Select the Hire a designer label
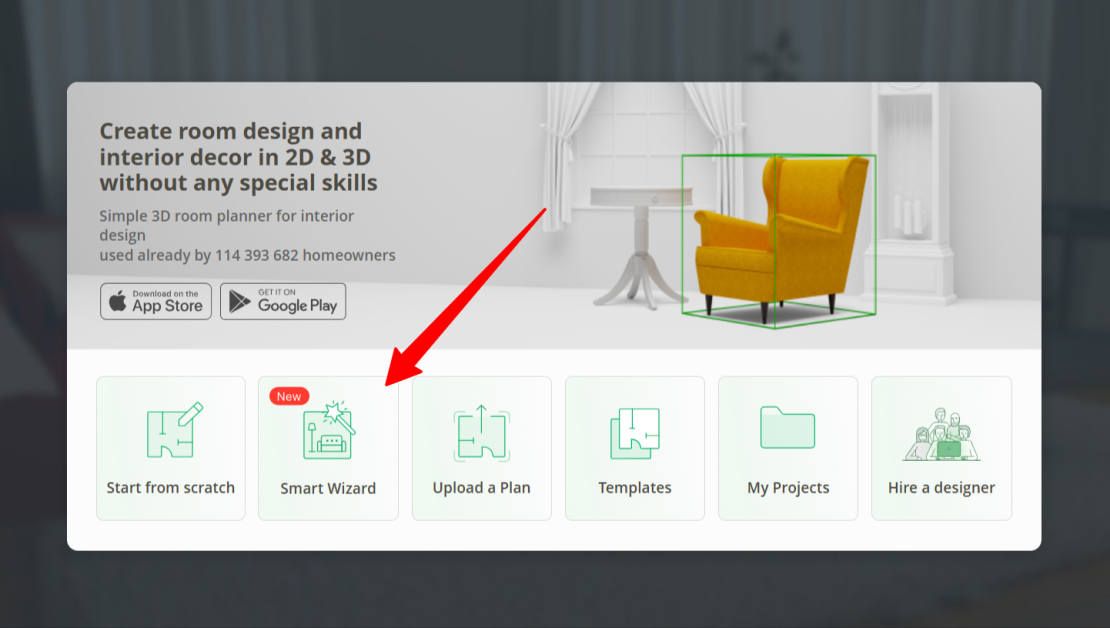This screenshot has width=1110, height=628. [942, 488]
